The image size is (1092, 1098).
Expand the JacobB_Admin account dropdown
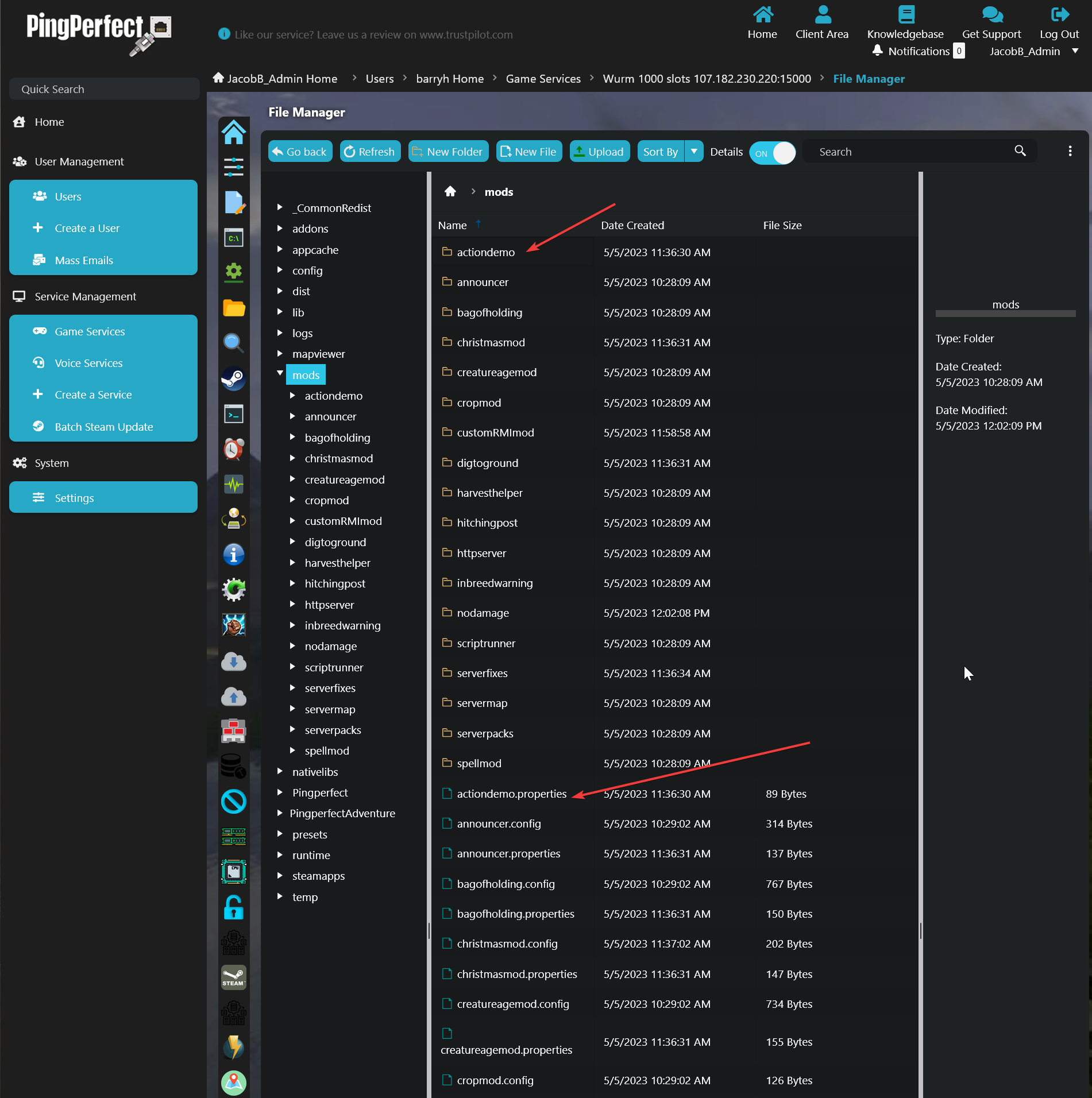pyautogui.click(x=1075, y=51)
